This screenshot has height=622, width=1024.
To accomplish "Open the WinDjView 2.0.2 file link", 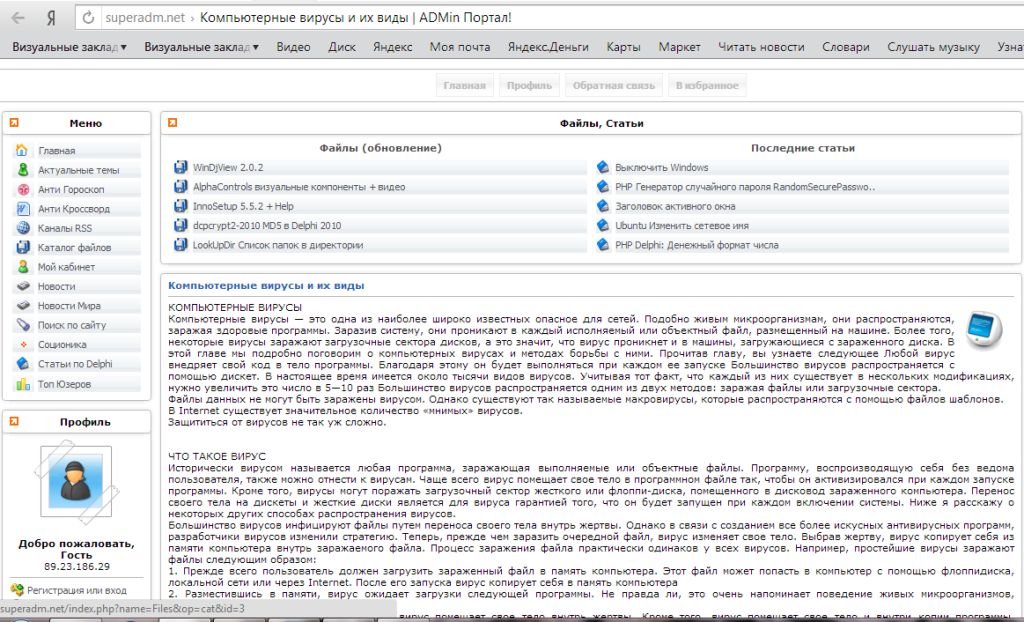I will click(x=228, y=167).
